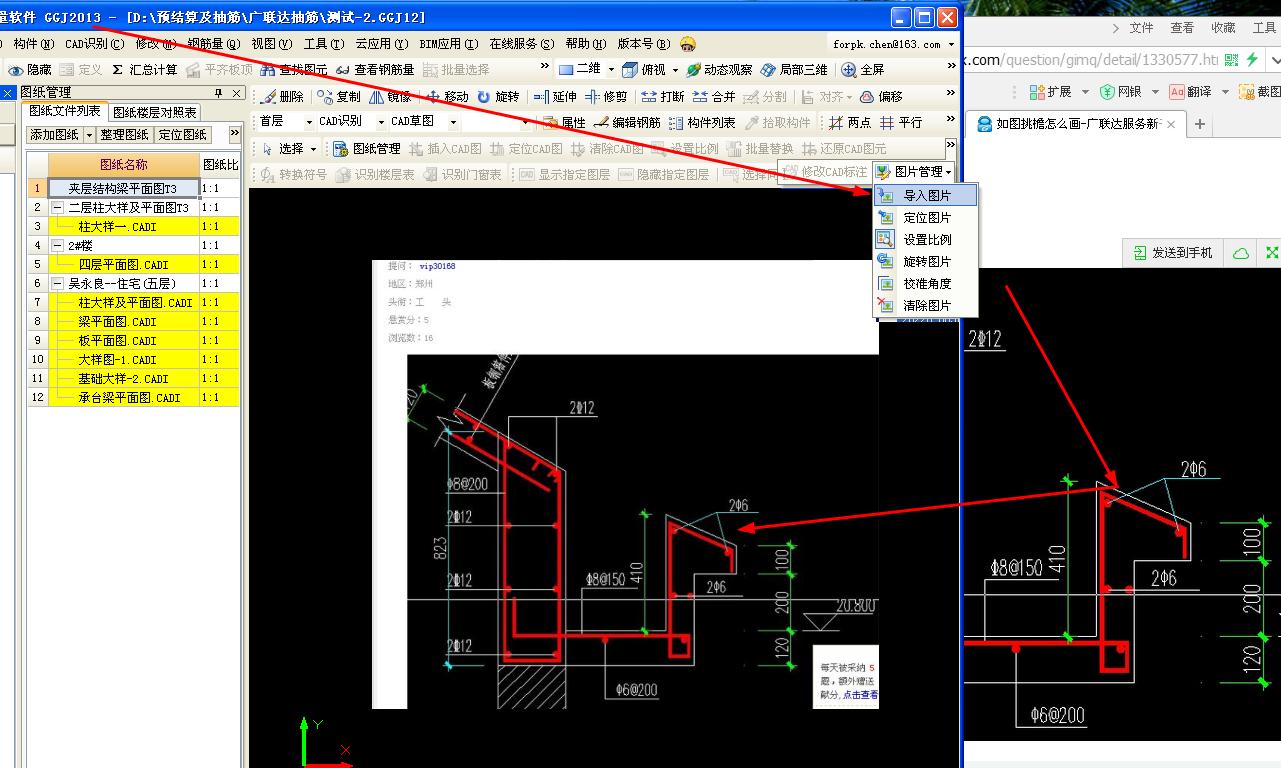Open dropdown arrow next to 添加图纸
Image resolution: width=1281 pixels, height=768 pixels.
(x=90, y=135)
